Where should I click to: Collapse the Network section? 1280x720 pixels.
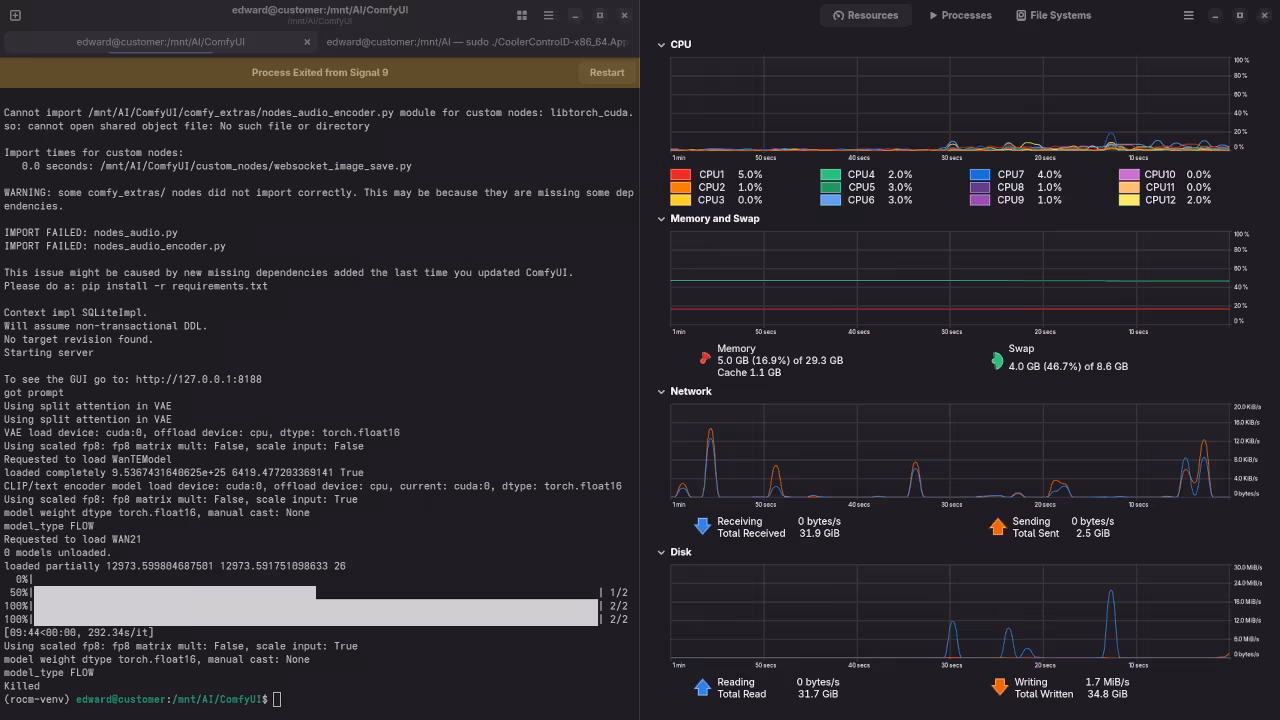(x=661, y=392)
